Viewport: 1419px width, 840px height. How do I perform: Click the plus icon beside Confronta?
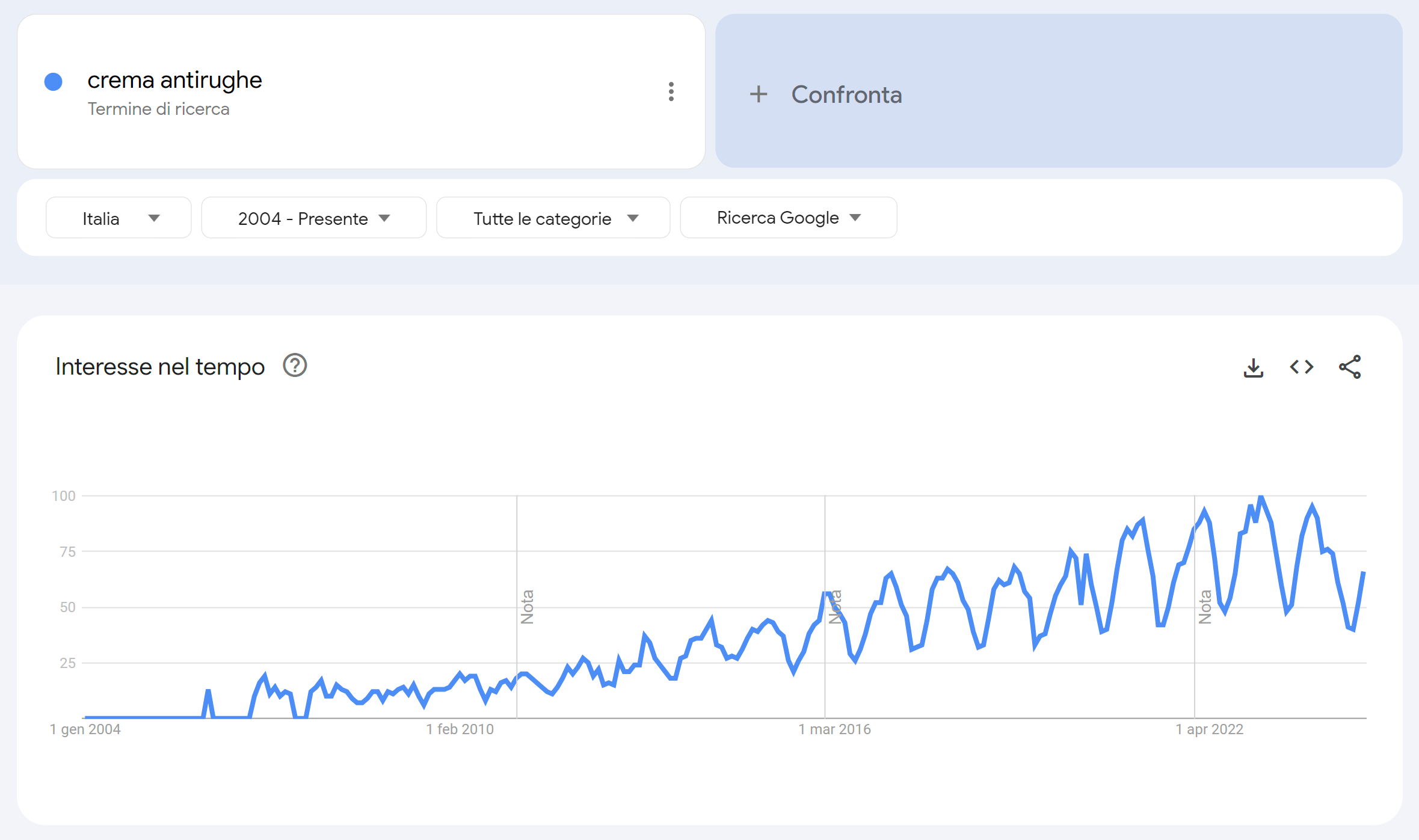(x=759, y=94)
